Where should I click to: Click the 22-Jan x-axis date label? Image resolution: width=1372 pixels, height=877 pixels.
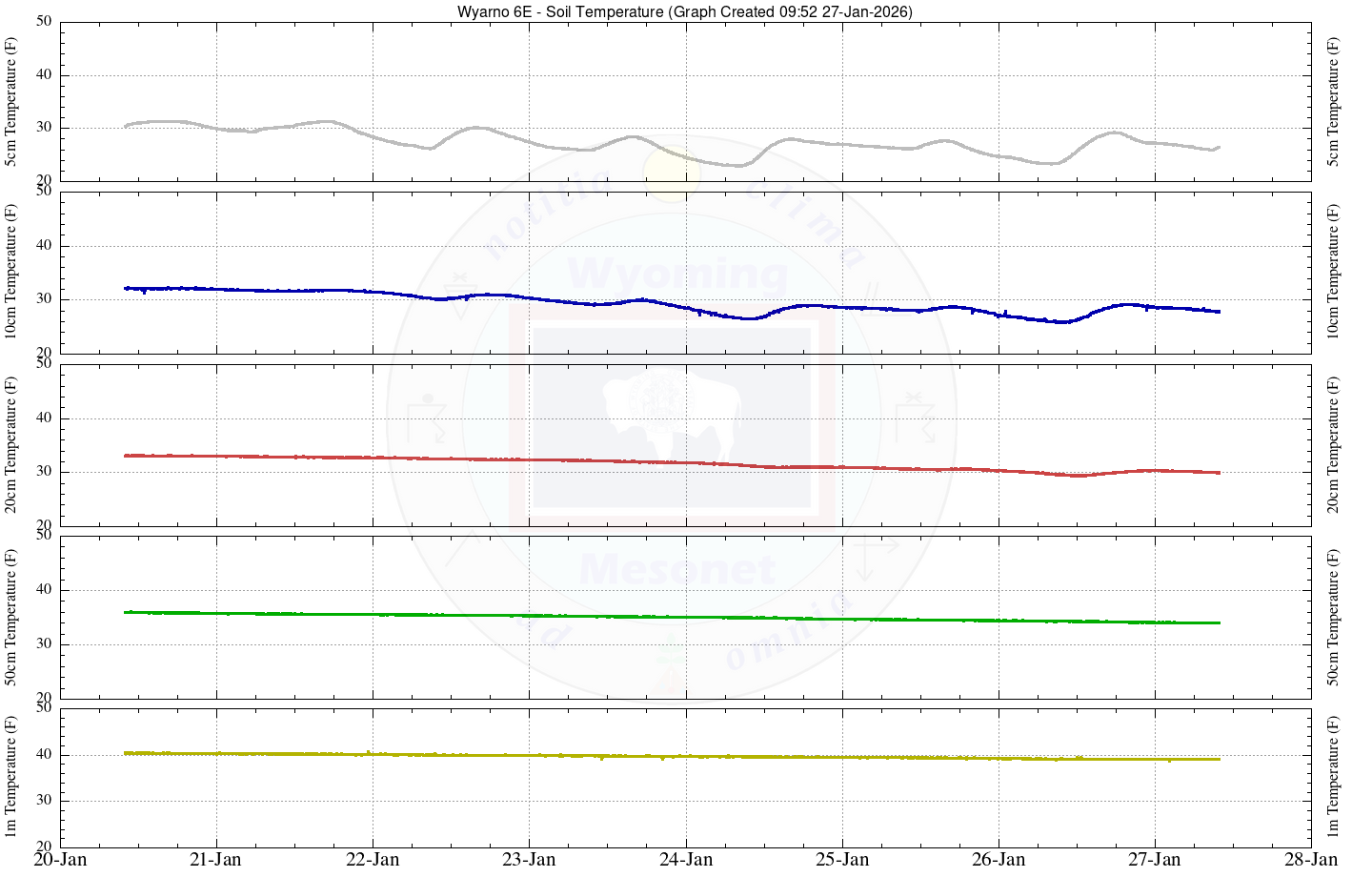(x=373, y=860)
